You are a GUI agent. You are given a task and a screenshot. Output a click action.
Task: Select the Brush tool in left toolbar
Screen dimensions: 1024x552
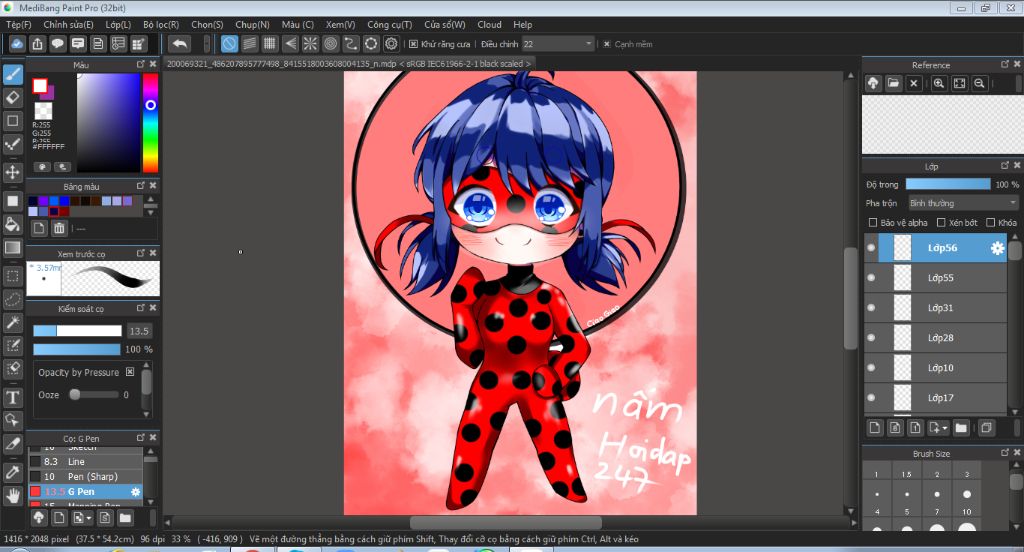pyautogui.click(x=12, y=74)
